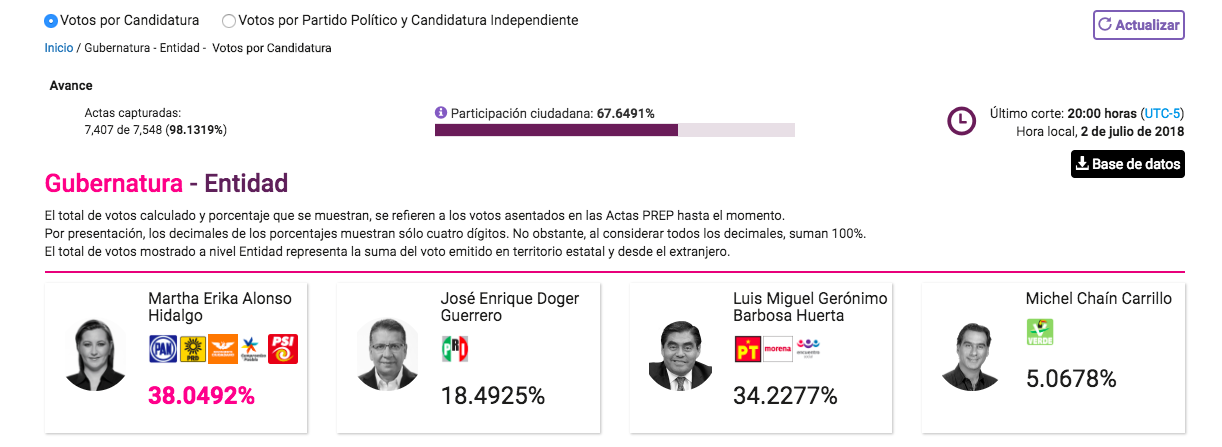The width and height of the screenshot is (1222, 447).
Task: Open Luis Miguel Barbosa Huerta's photo
Action: point(680,356)
